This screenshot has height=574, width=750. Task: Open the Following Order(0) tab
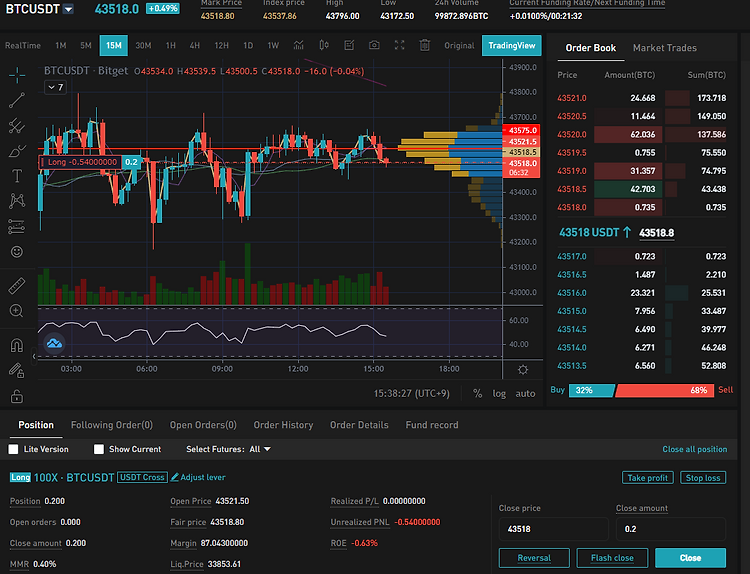pyautogui.click(x=112, y=425)
